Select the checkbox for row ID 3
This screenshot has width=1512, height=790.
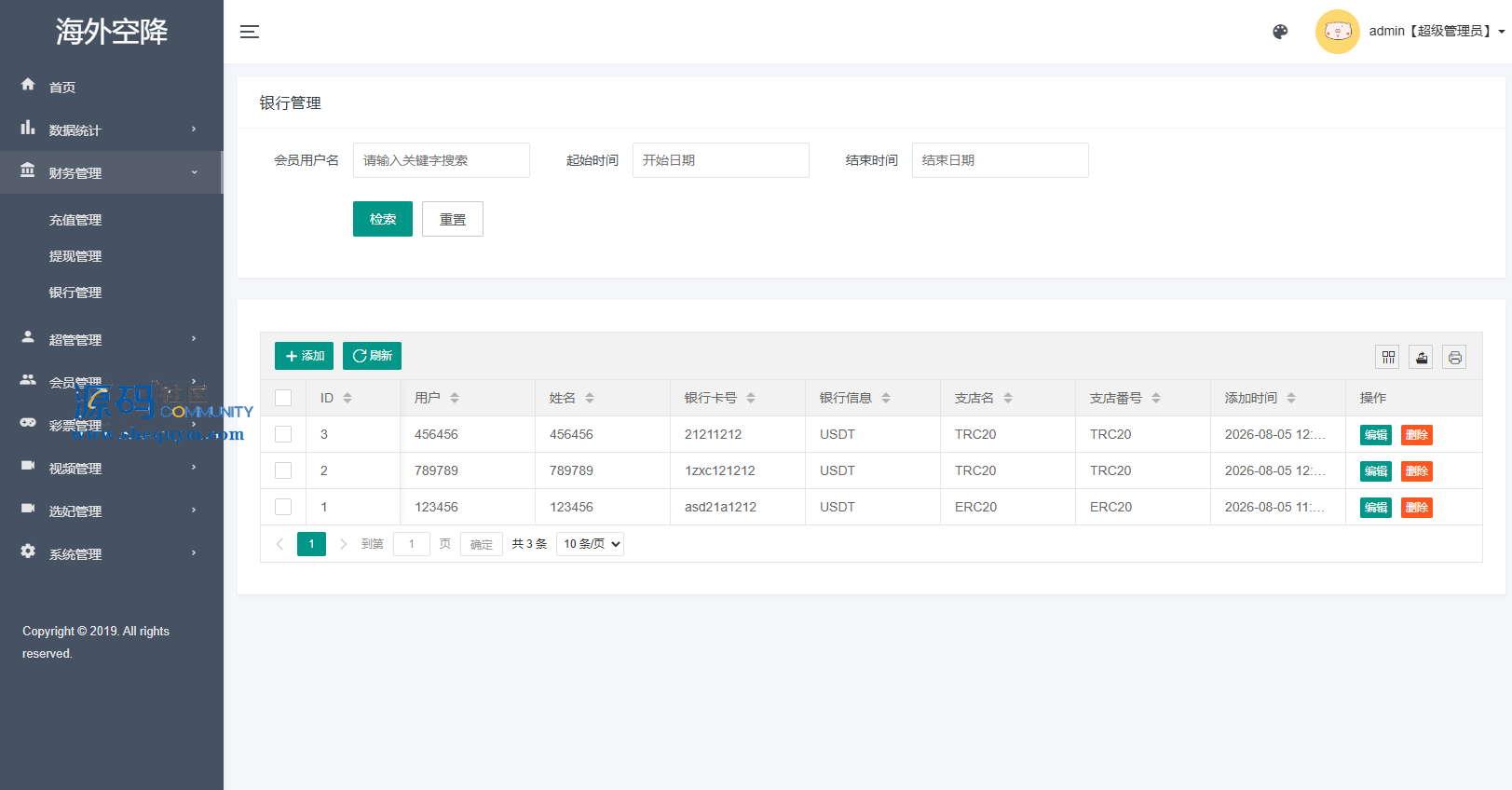283,434
